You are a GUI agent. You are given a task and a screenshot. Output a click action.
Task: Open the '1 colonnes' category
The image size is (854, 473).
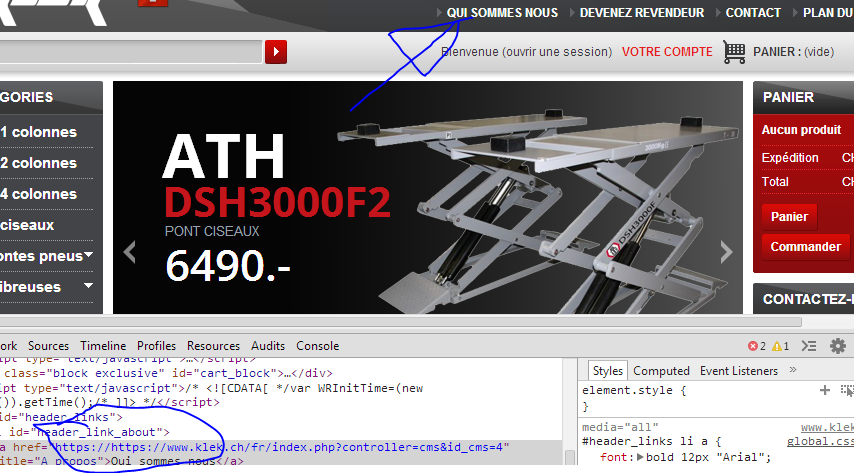pyautogui.click(x=39, y=132)
